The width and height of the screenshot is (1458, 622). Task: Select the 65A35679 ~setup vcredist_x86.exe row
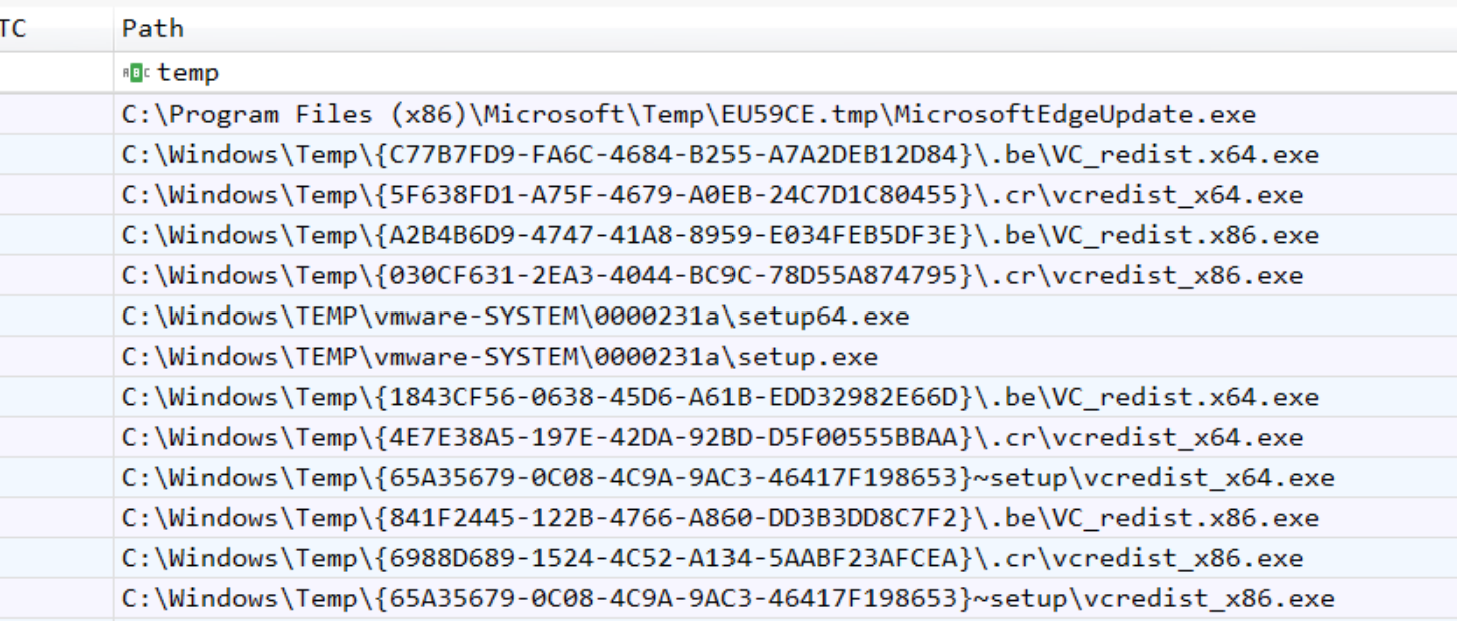[786, 599]
